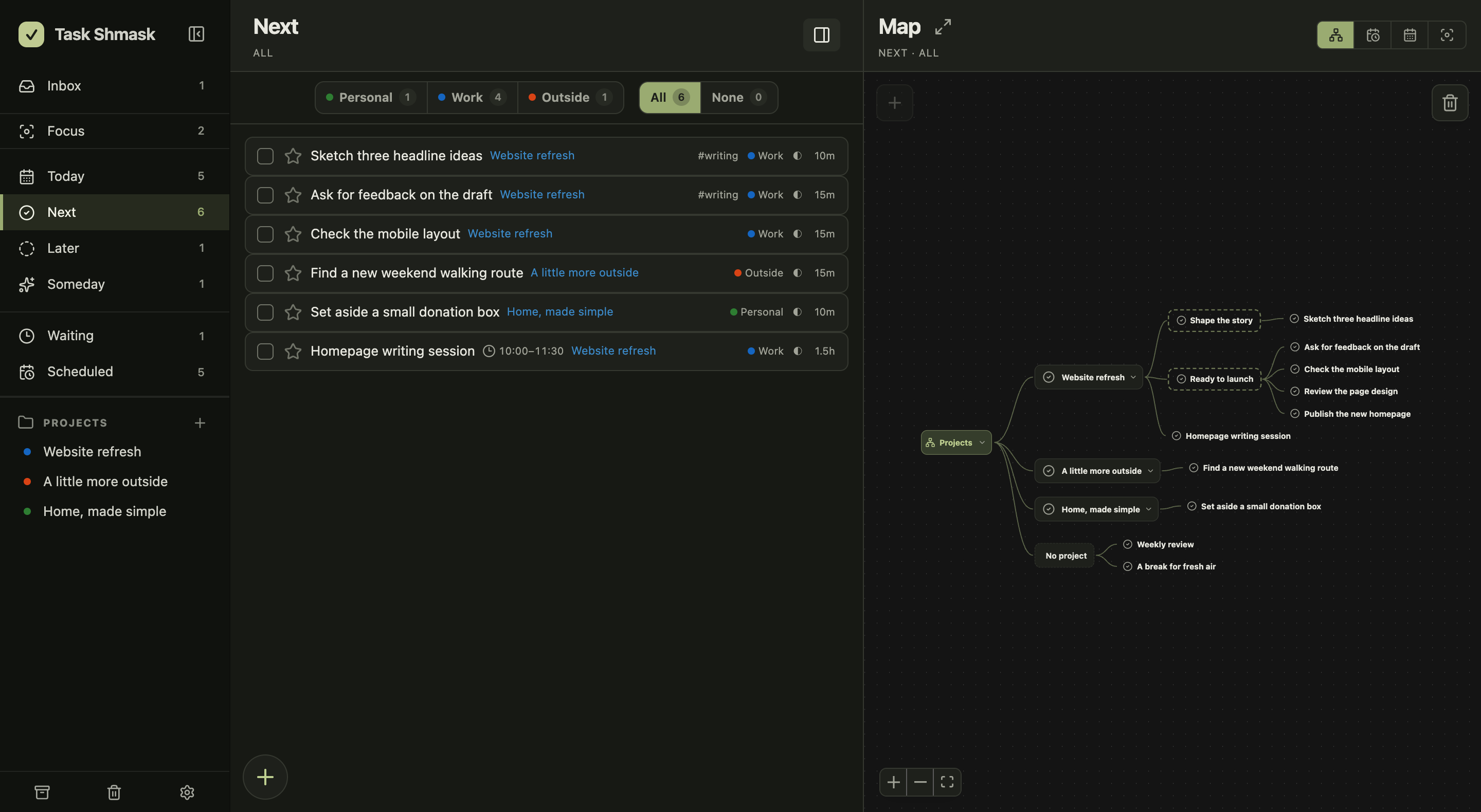Collapse the sidebar with the panel icon
Image resolution: width=1481 pixels, height=812 pixels.
tap(196, 34)
